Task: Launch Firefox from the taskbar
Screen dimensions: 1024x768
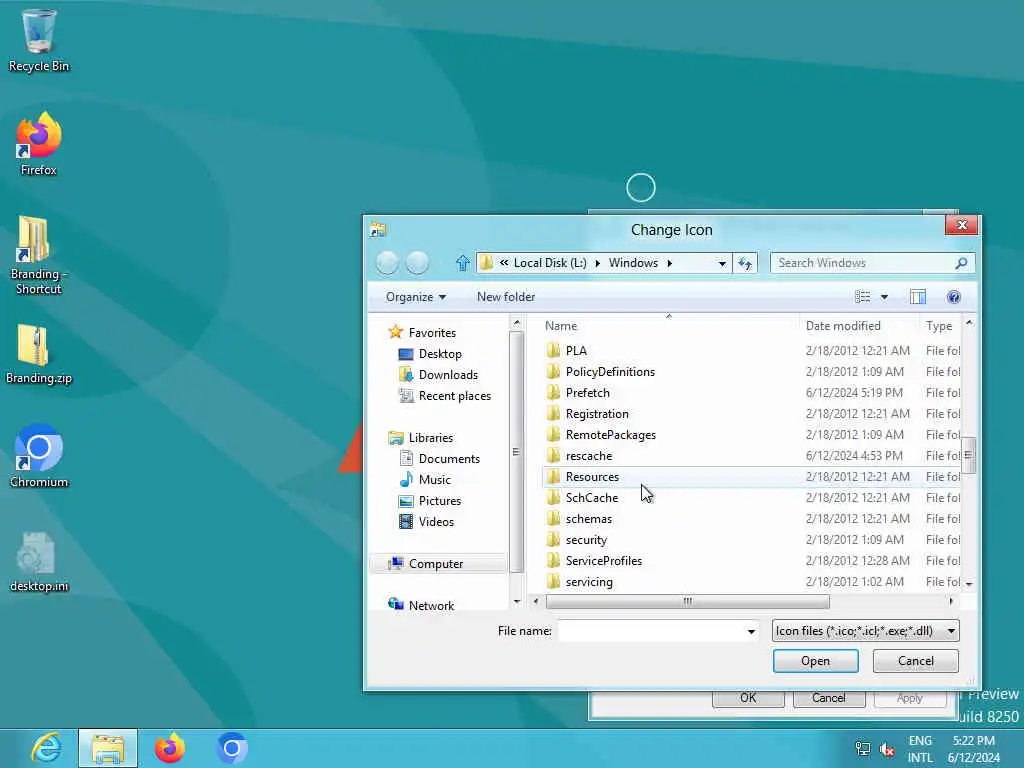Action: point(170,748)
